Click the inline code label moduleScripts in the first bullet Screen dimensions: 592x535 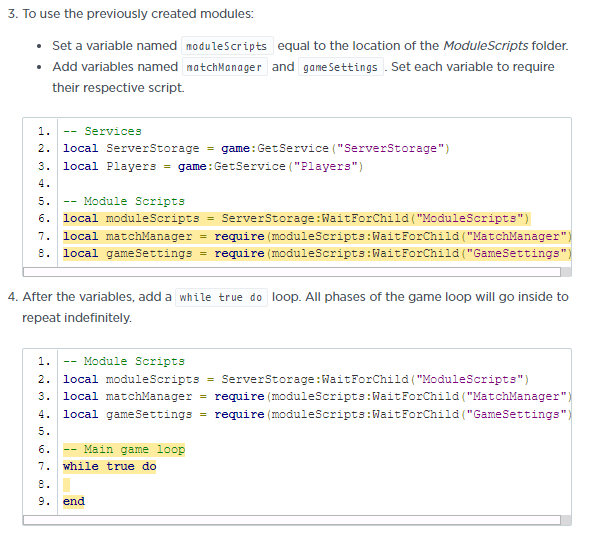pyautogui.click(x=227, y=46)
